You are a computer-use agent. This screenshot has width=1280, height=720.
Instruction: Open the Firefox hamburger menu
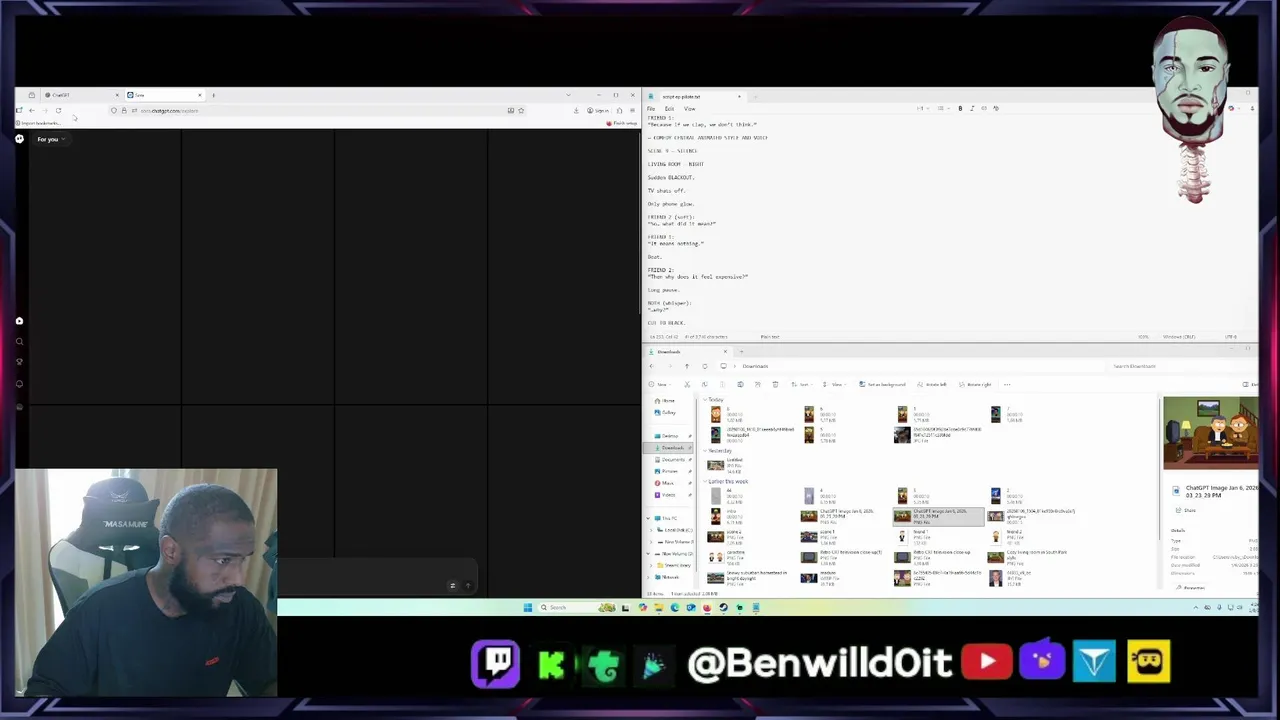[633, 110]
